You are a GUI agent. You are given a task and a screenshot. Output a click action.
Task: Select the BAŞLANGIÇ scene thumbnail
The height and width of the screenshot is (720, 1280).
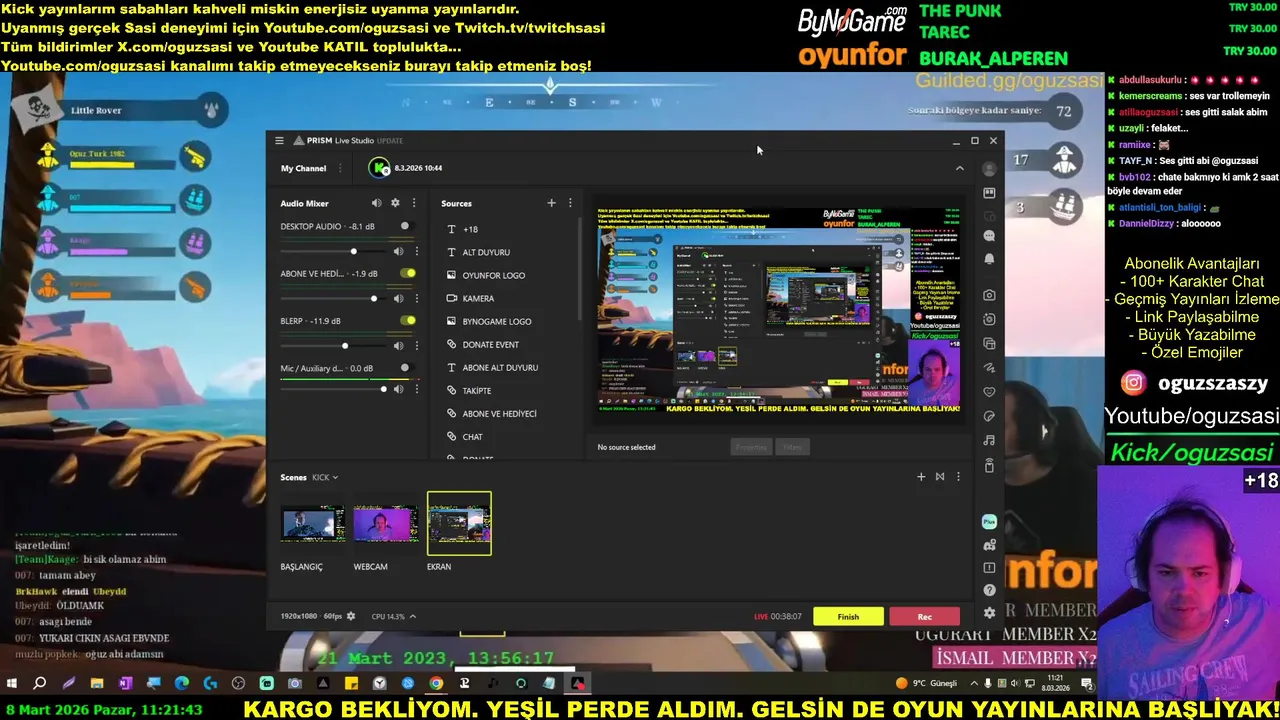coord(313,524)
